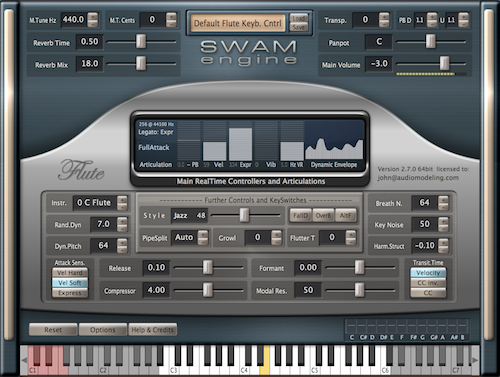
Task: Decrease Rand.Dyn value with minus stepper
Action: pyautogui.click(x=122, y=228)
